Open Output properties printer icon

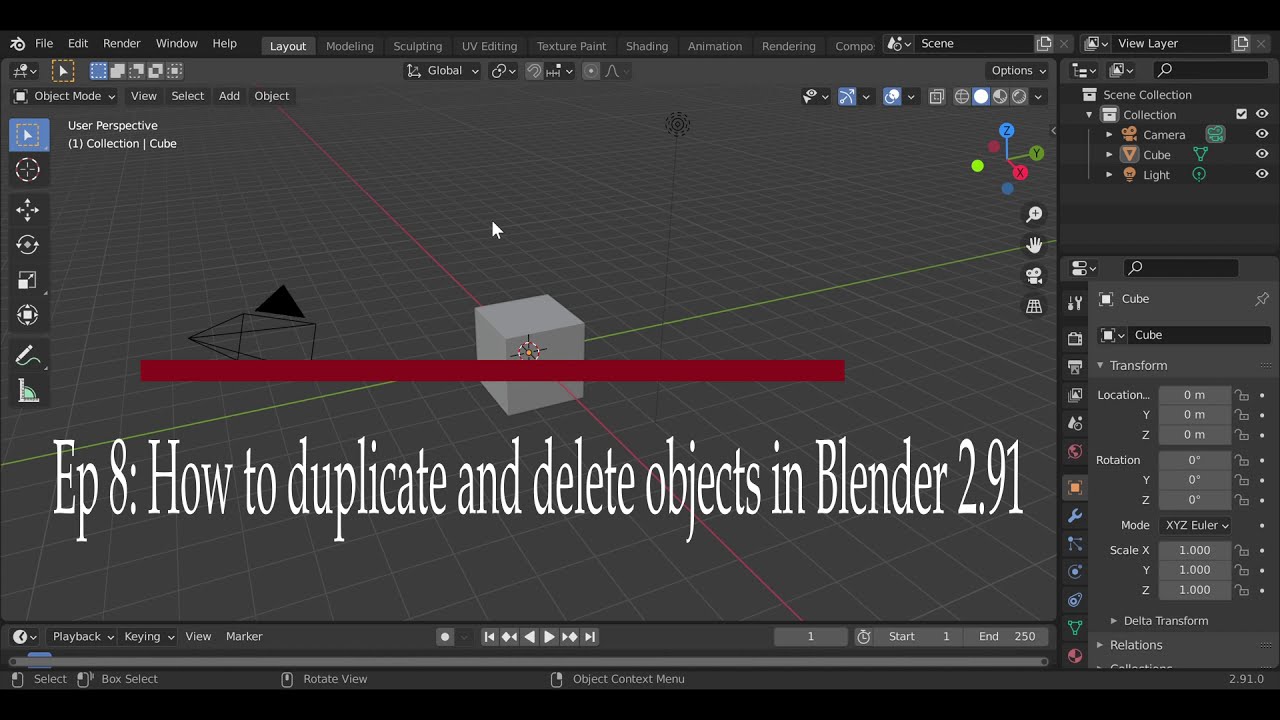[x=1075, y=367]
